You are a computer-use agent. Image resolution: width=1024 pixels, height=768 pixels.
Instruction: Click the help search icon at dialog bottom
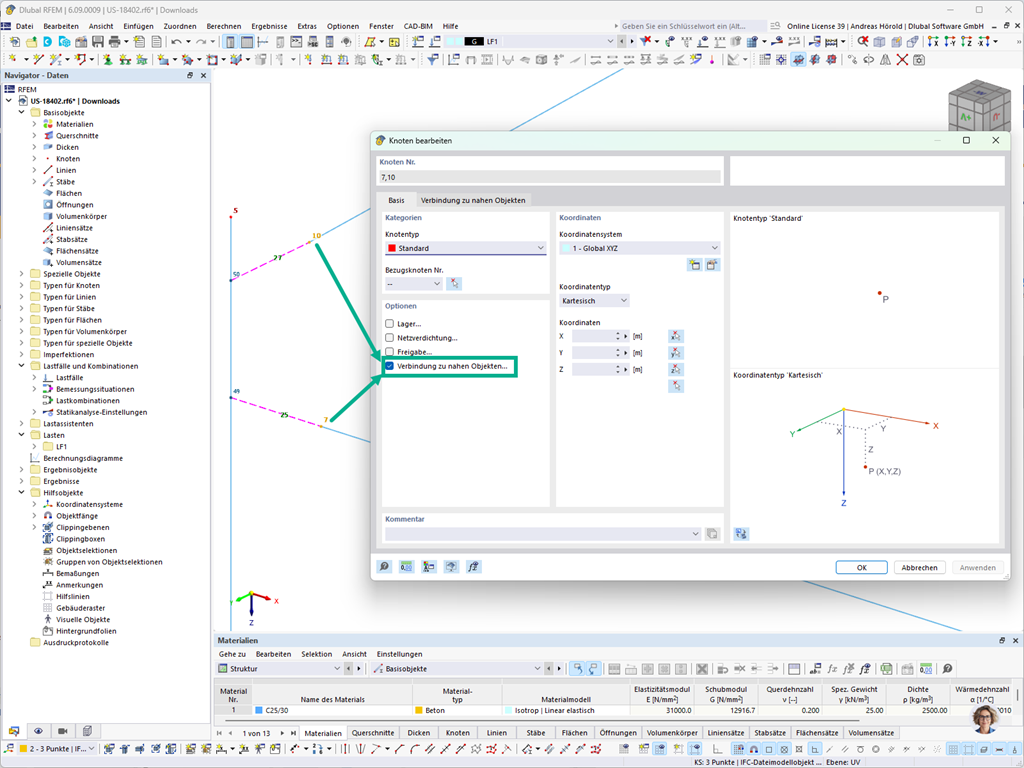pyautogui.click(x=384, y=567)
